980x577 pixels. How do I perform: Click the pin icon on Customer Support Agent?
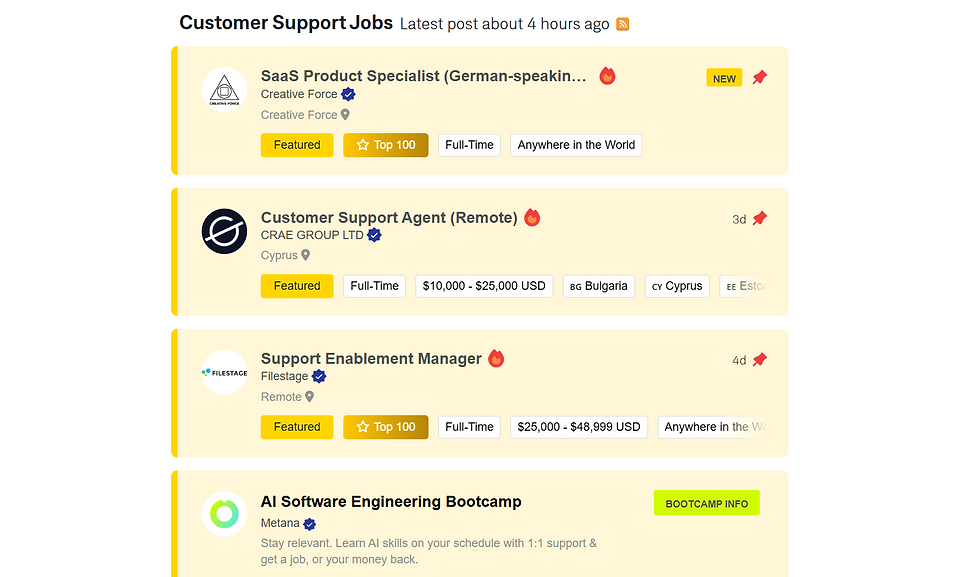click(x=760, y=218)
